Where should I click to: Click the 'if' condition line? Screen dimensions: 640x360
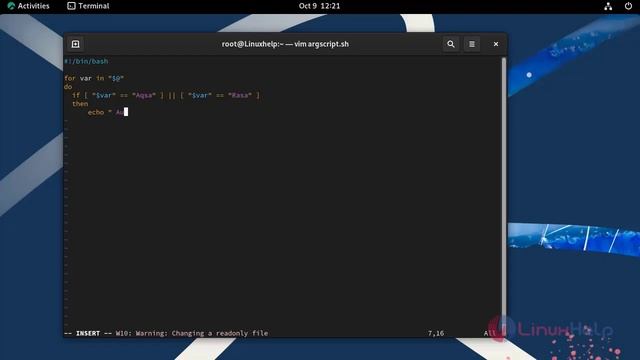(166, 95)
